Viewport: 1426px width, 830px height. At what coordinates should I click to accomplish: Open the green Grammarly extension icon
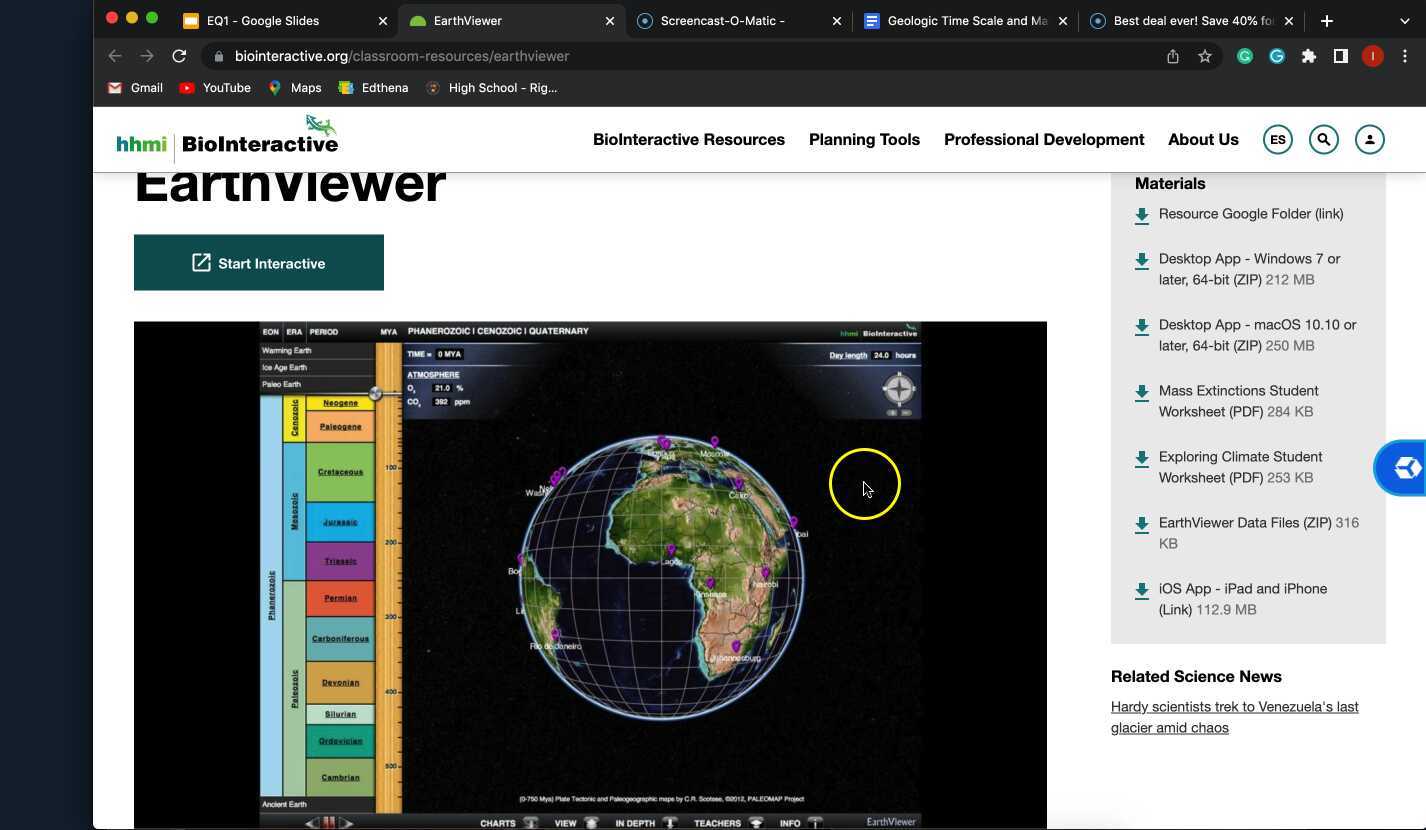point(1245,56)
